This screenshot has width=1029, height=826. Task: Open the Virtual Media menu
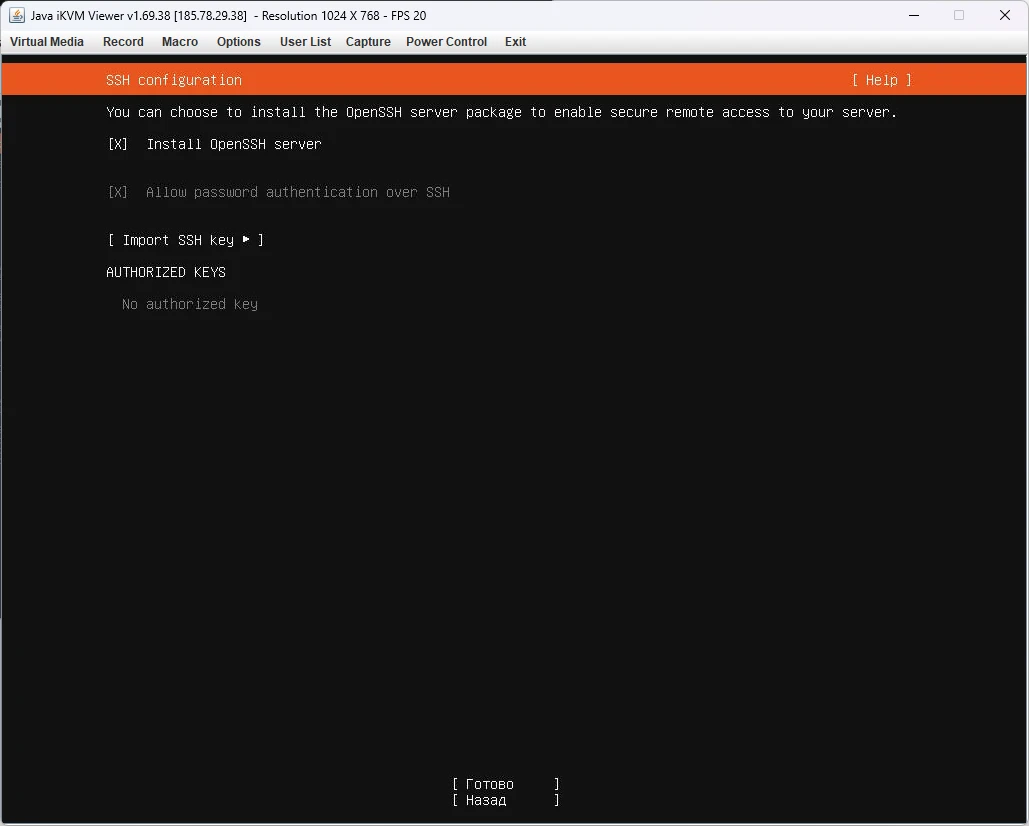tap(46, 42)
